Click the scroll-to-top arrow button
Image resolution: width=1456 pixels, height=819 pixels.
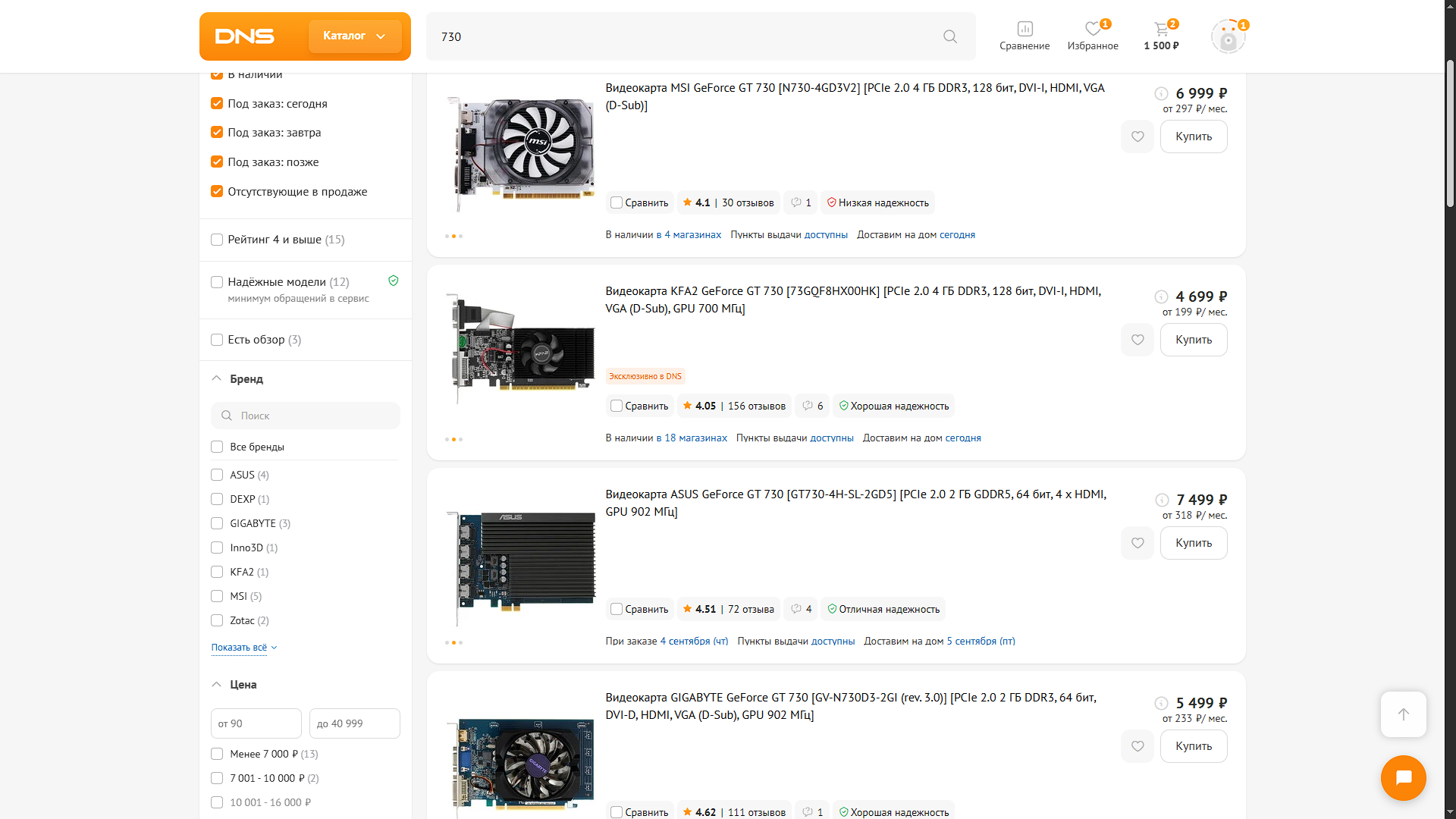[1403, 714]
